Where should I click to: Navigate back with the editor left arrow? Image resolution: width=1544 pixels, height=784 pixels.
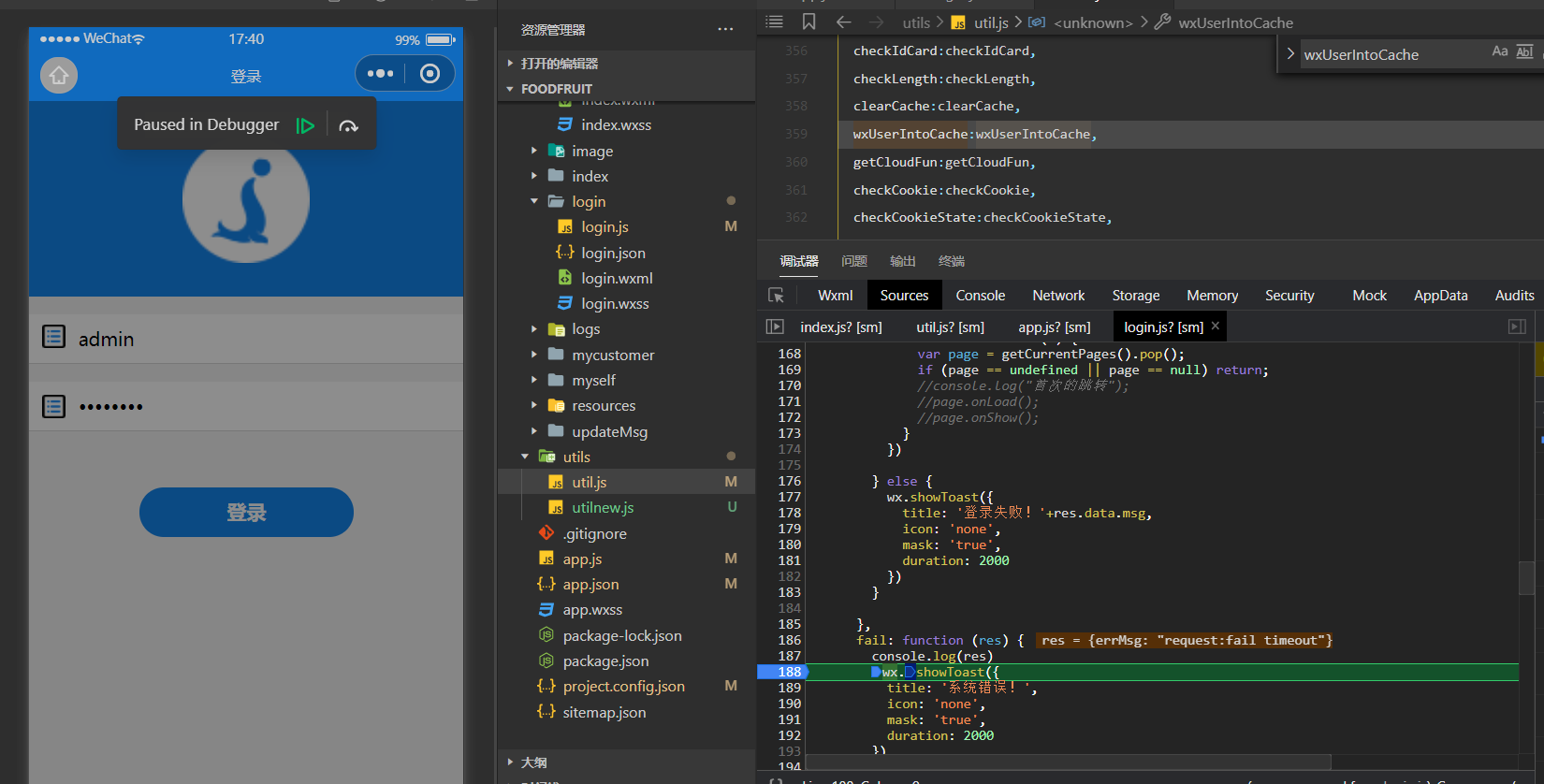843,22
